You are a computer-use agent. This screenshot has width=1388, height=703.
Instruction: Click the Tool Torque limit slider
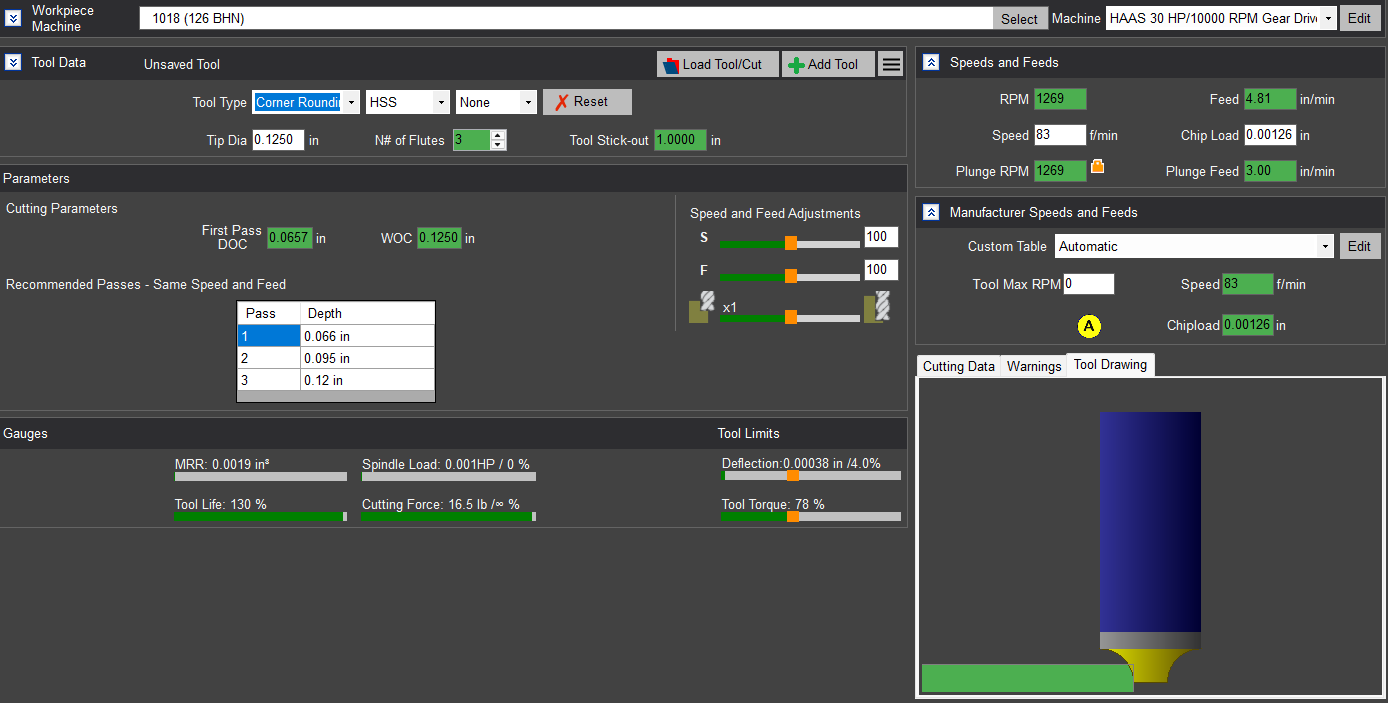811,517
